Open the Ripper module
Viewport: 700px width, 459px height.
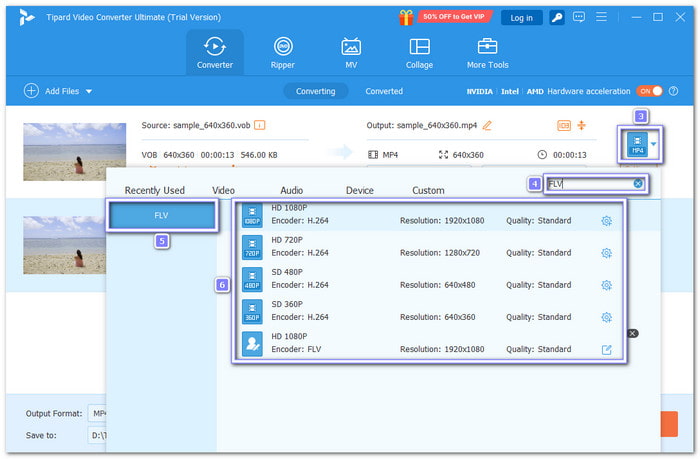tap(283, 53)
